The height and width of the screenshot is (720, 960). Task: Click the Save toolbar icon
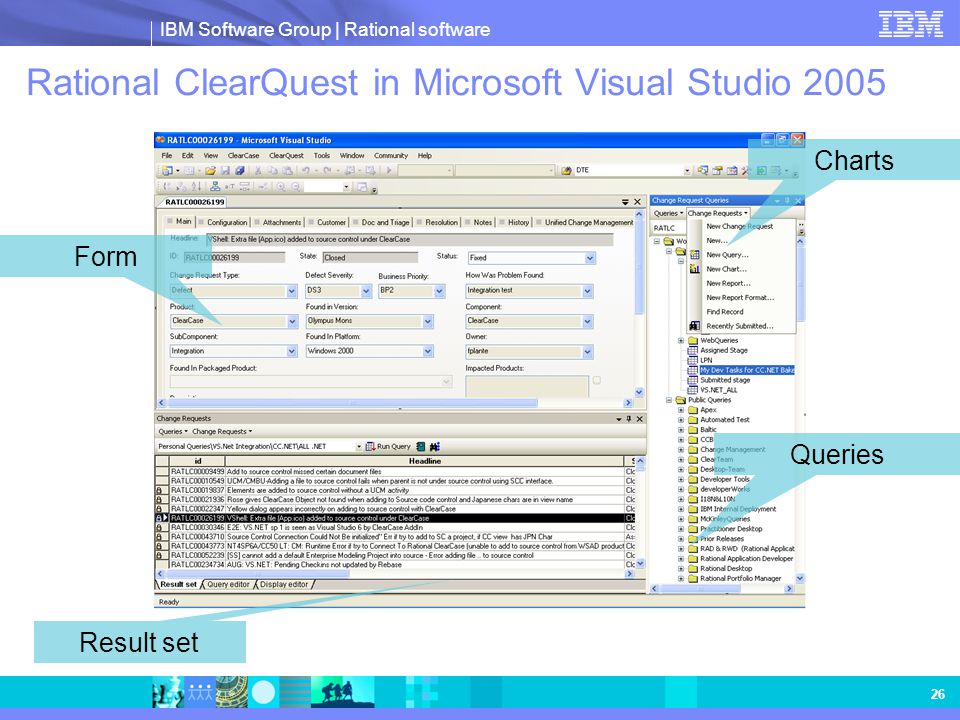(225, 171)
